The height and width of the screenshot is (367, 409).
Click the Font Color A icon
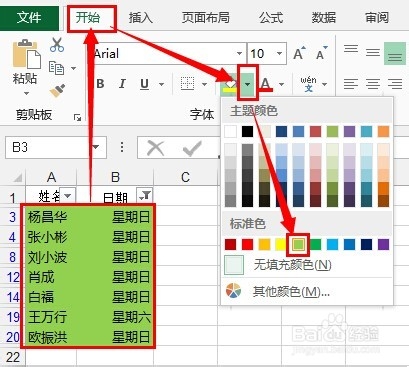pyautogui.click(x=266, y=84)
